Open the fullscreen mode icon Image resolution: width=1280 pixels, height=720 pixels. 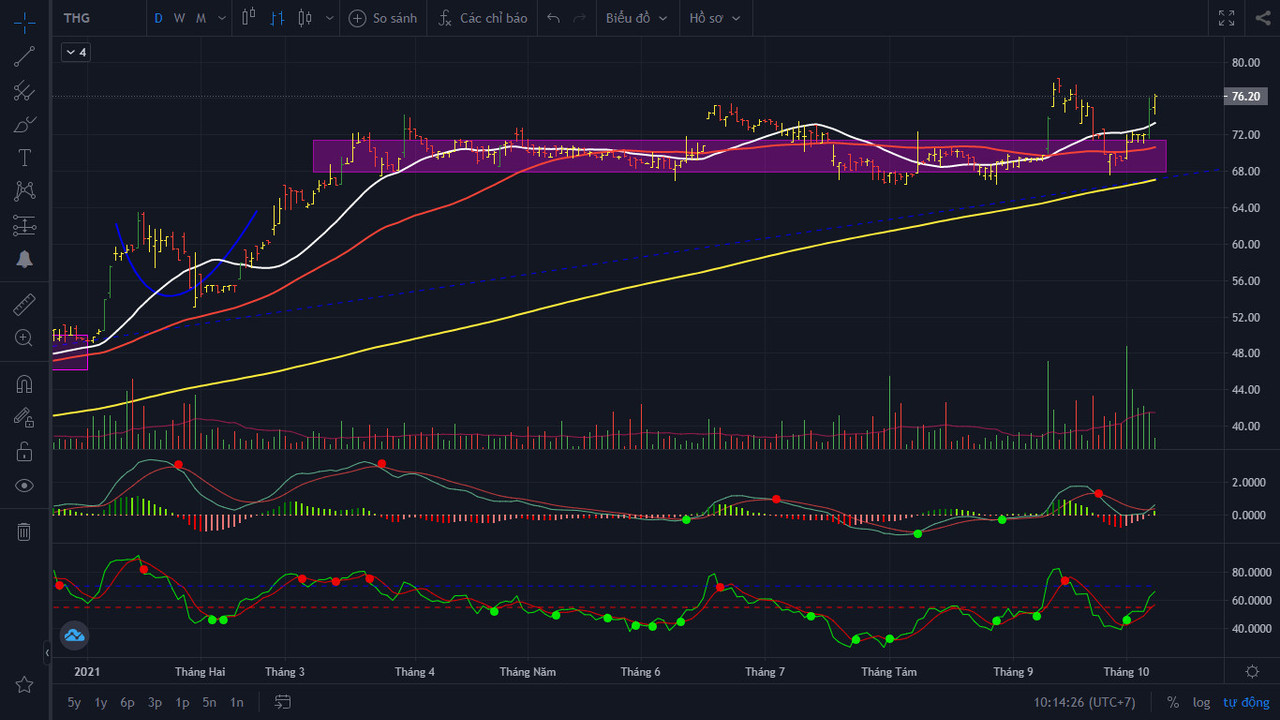point(1226,18)
